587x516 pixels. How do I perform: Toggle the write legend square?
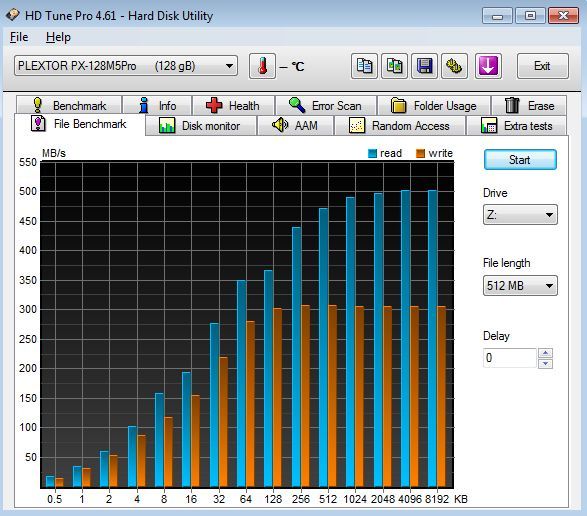pyautogui.click(x=420, y=154)
